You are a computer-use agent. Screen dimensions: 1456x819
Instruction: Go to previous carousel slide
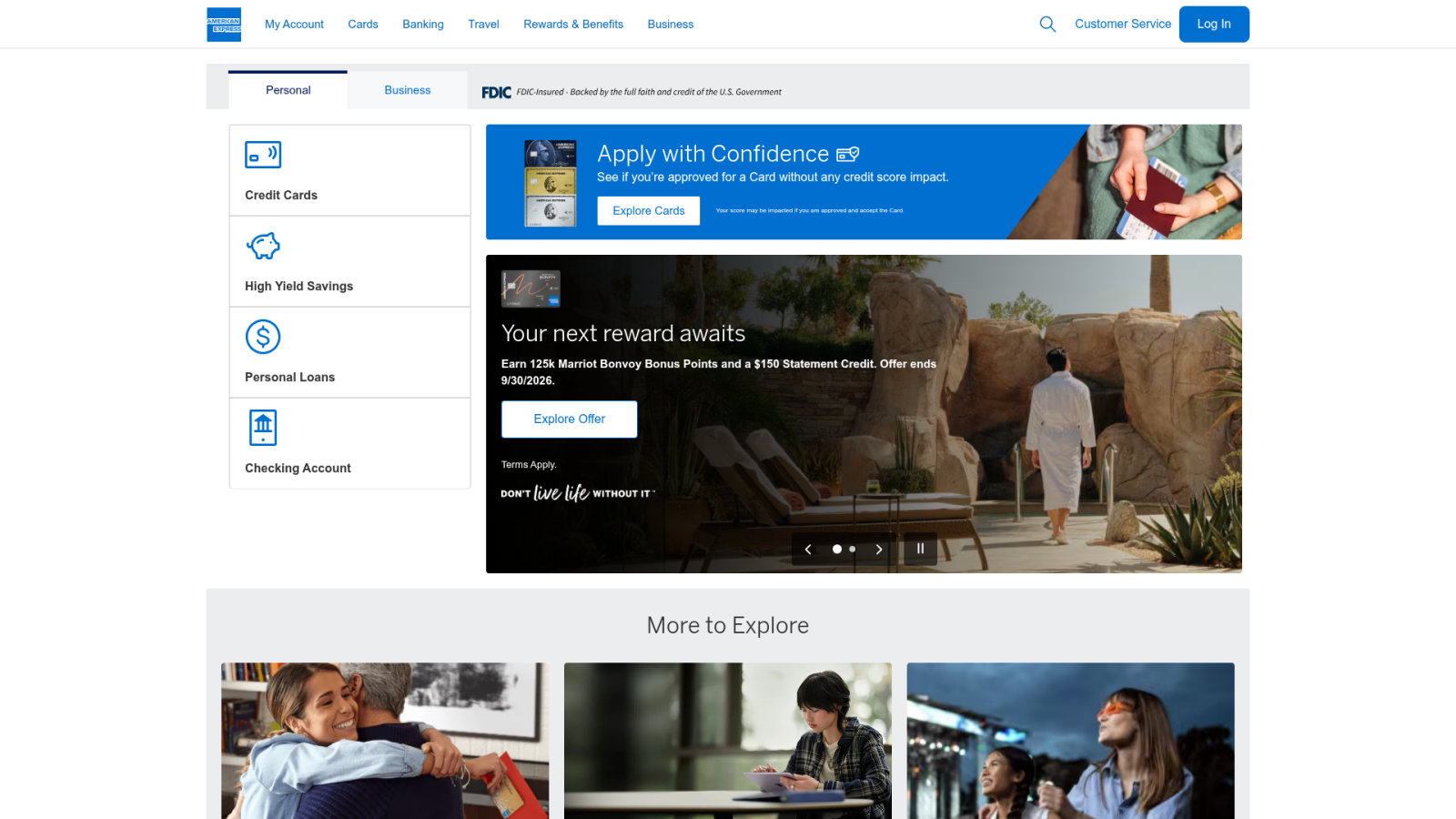click(808, 549)
